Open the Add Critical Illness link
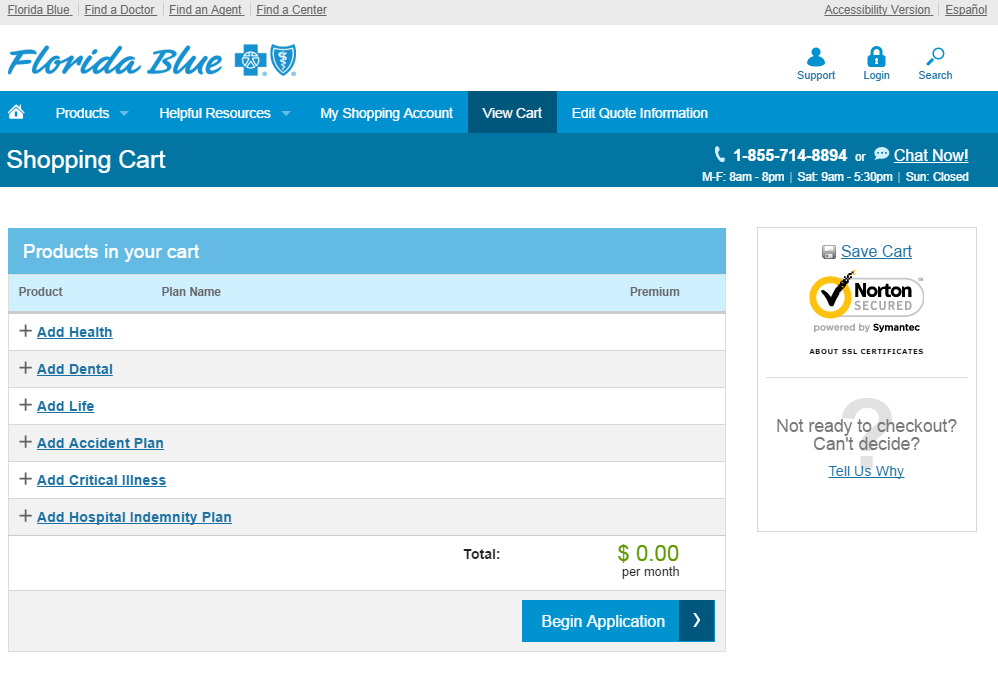Viewport: 998px width, 681px height. tap(101, 480)
